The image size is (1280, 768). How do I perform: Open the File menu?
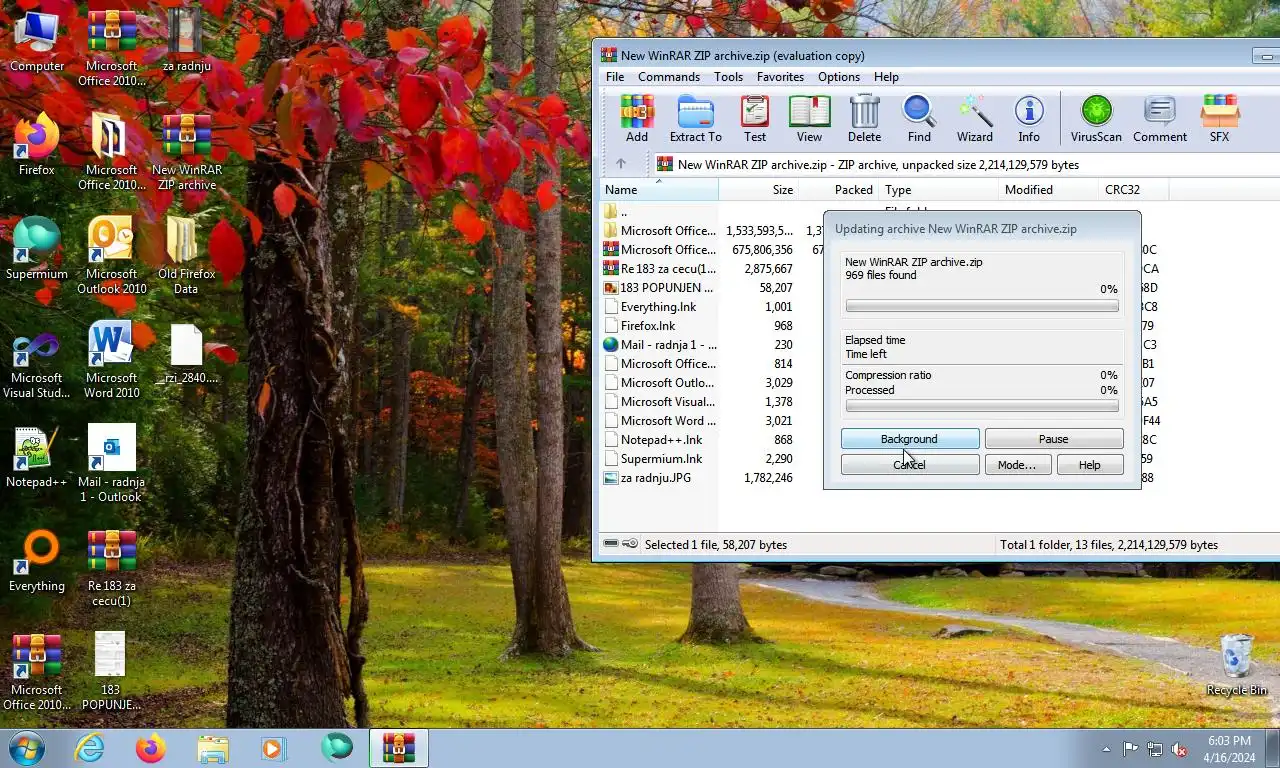(x=615, y=77)
